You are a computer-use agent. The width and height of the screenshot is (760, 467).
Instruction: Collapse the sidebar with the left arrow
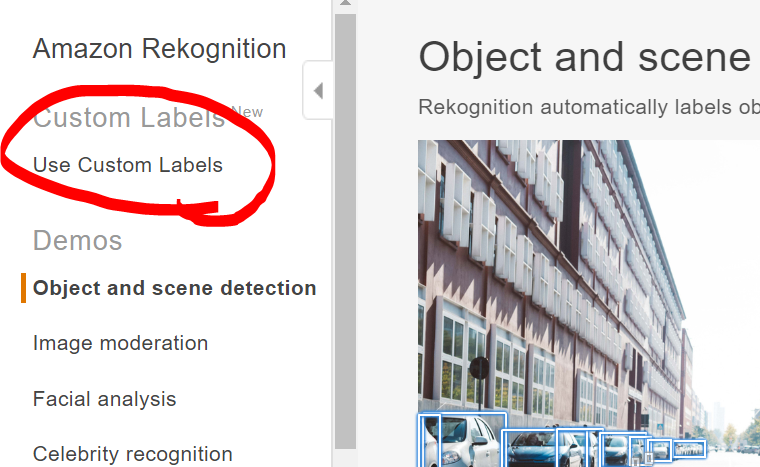pyautogui.click(x=318, y=91)
